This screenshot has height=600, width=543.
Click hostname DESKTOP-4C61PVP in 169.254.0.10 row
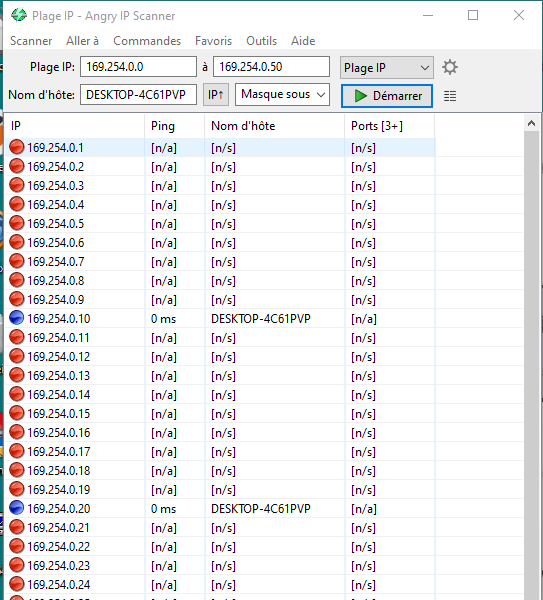tap(261, 319)
